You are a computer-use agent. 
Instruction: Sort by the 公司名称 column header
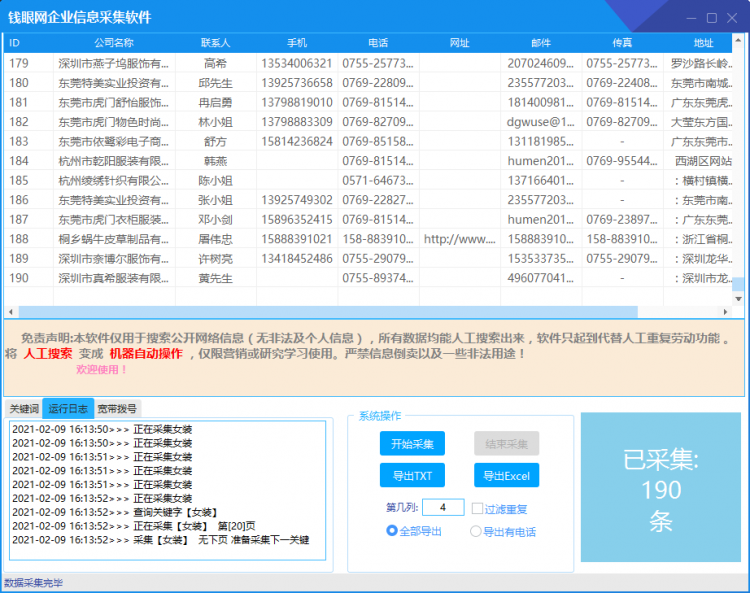(114, 43)
